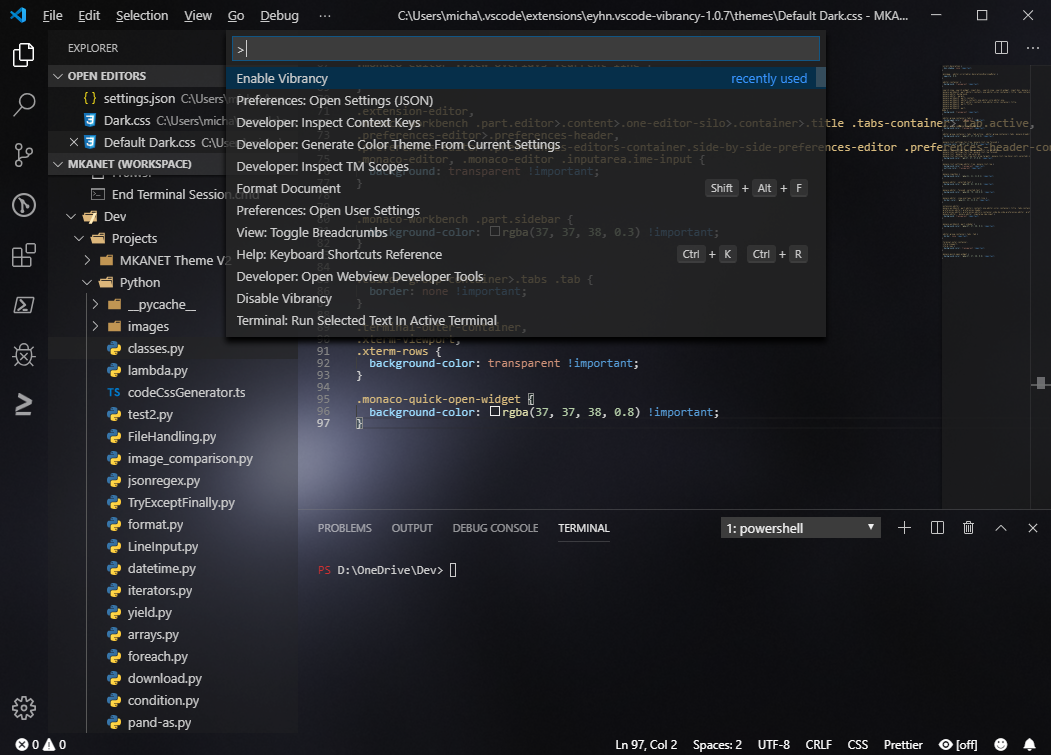Click the rgba 0.3 color swatch

click(495, 231)
